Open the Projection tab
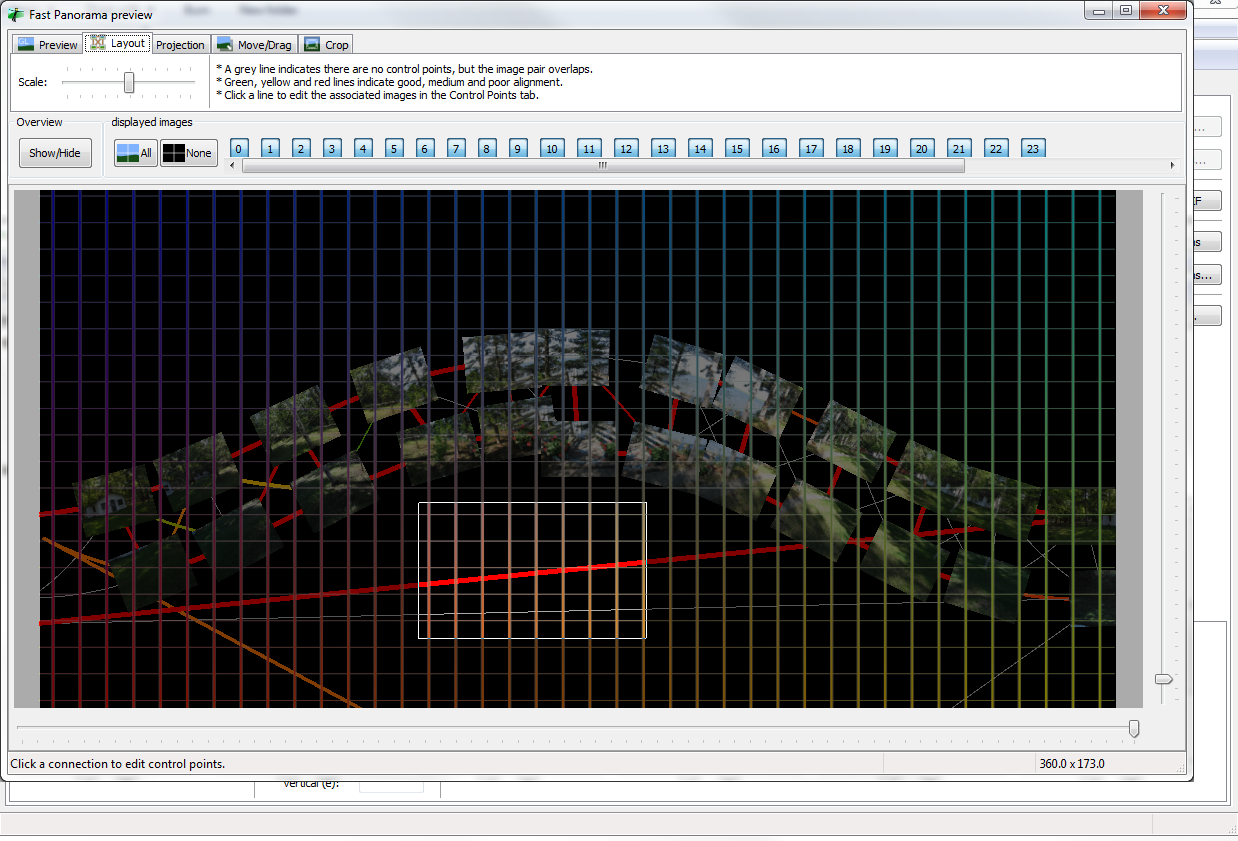Viewport: 1238px width, 841px height. 180,45
